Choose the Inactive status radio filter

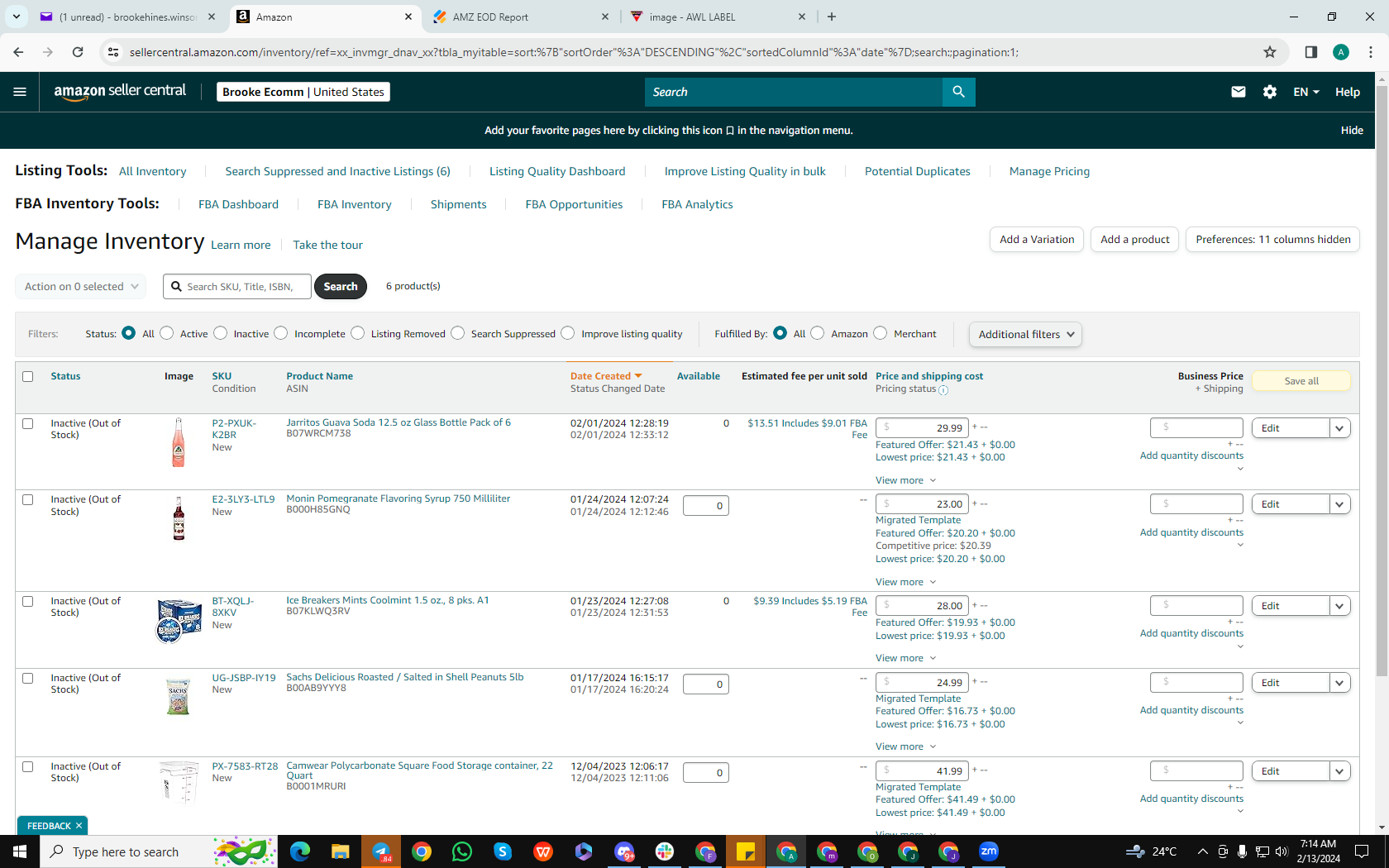point(220,333)
